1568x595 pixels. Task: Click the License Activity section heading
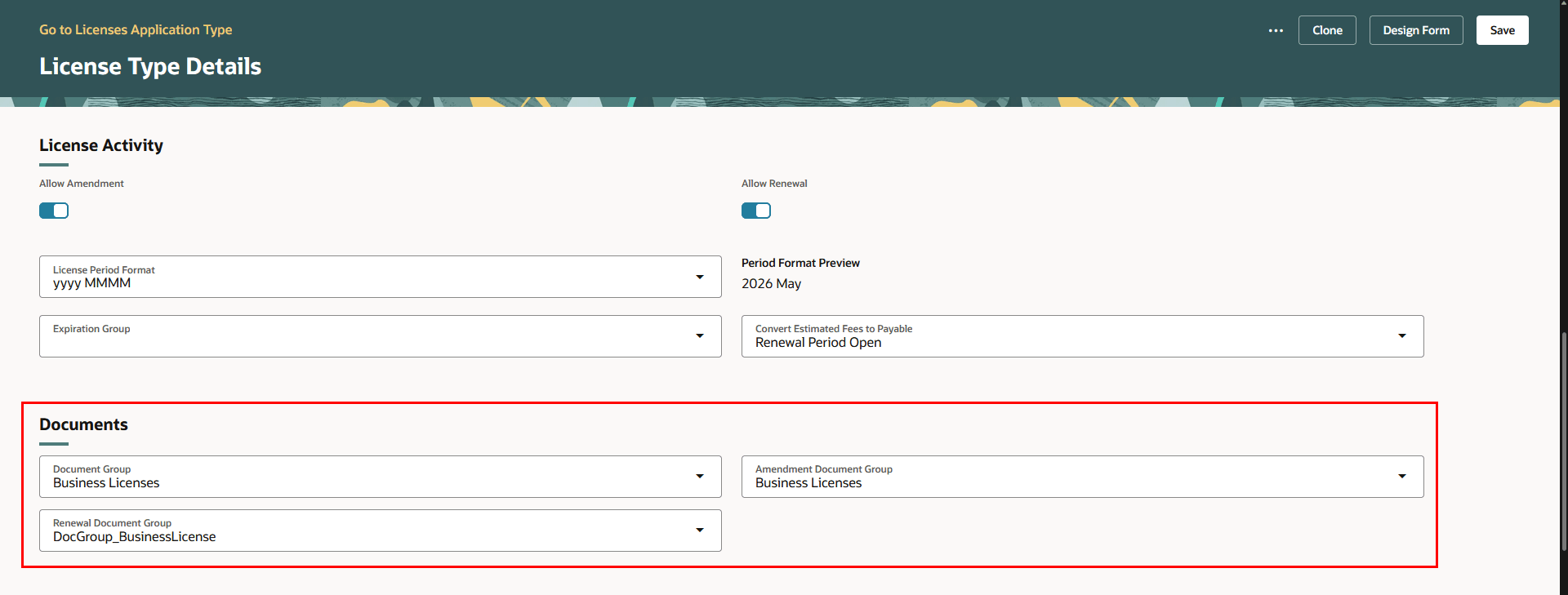tap(101, 145)
